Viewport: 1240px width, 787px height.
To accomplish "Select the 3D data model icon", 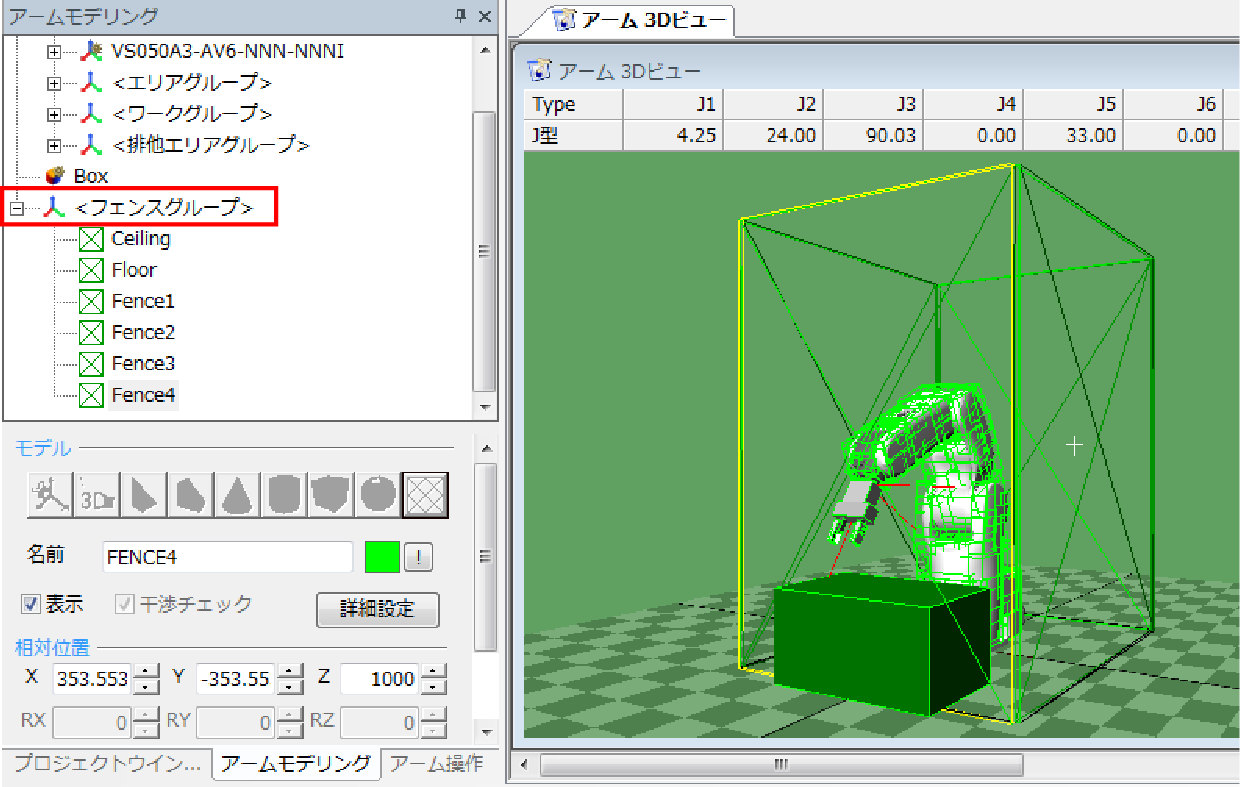I will coord(97,495).
